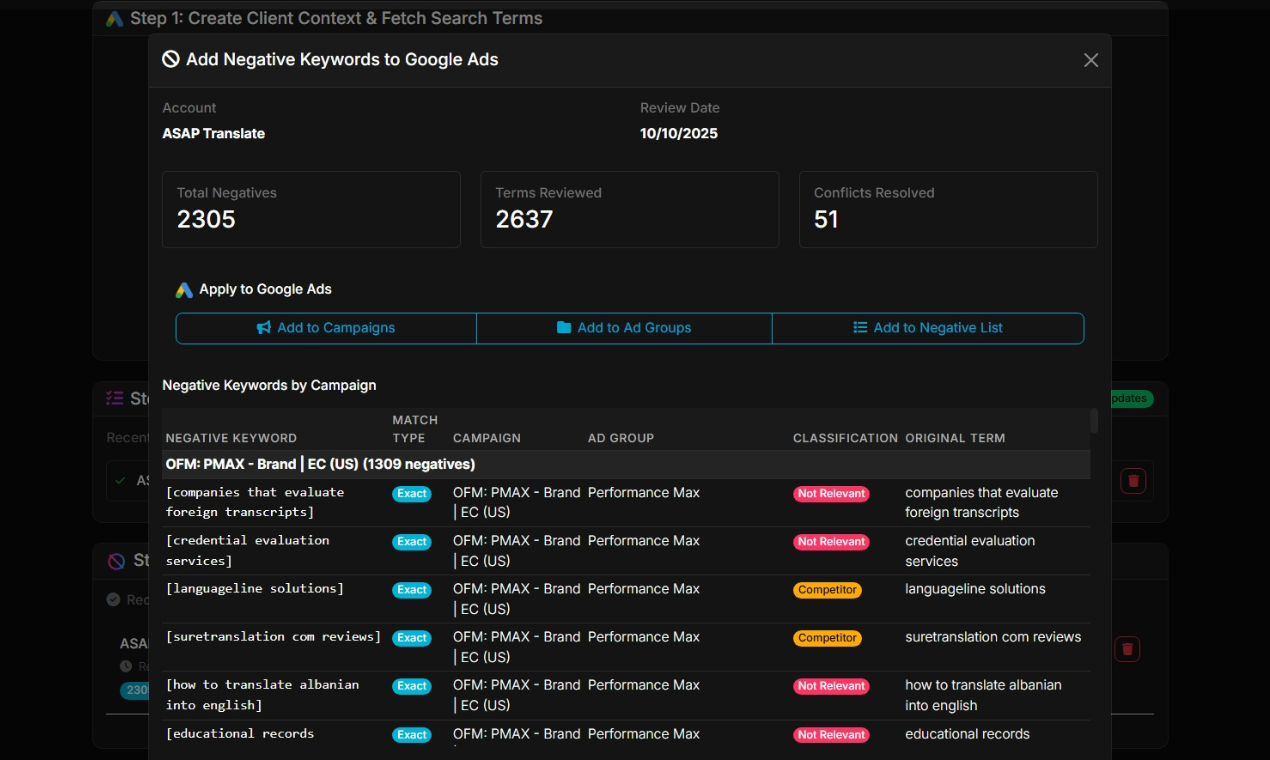The width and height of the screenshot is (1270, 760).
Task: Click the Exact badge for suretranslation com reviews
Action: [x=412, y=638]
